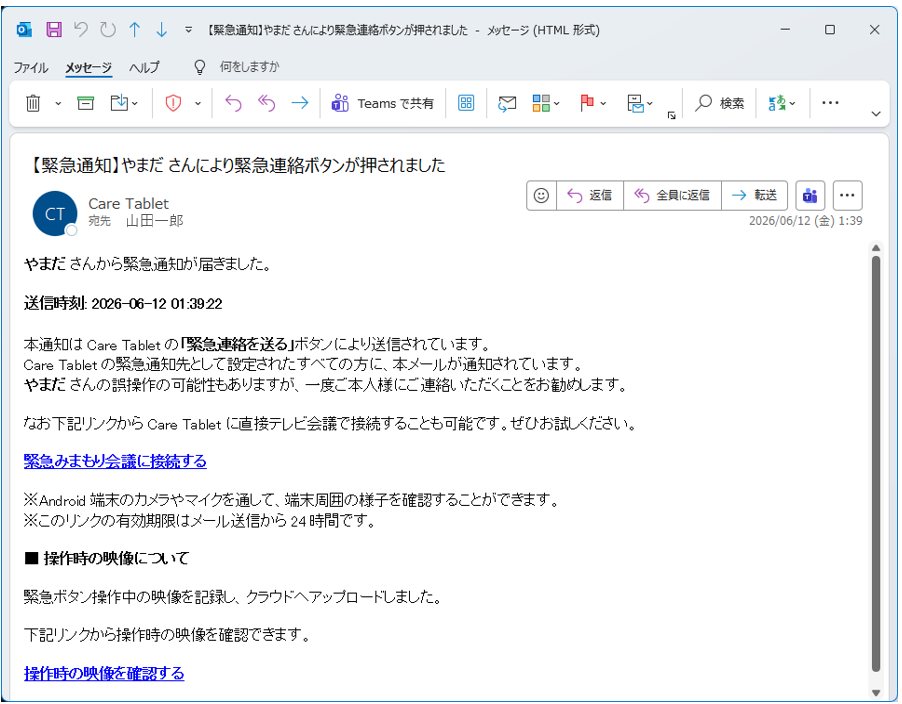
Task: Click the recipient 山田一郎
Action: tap(154, 221)
